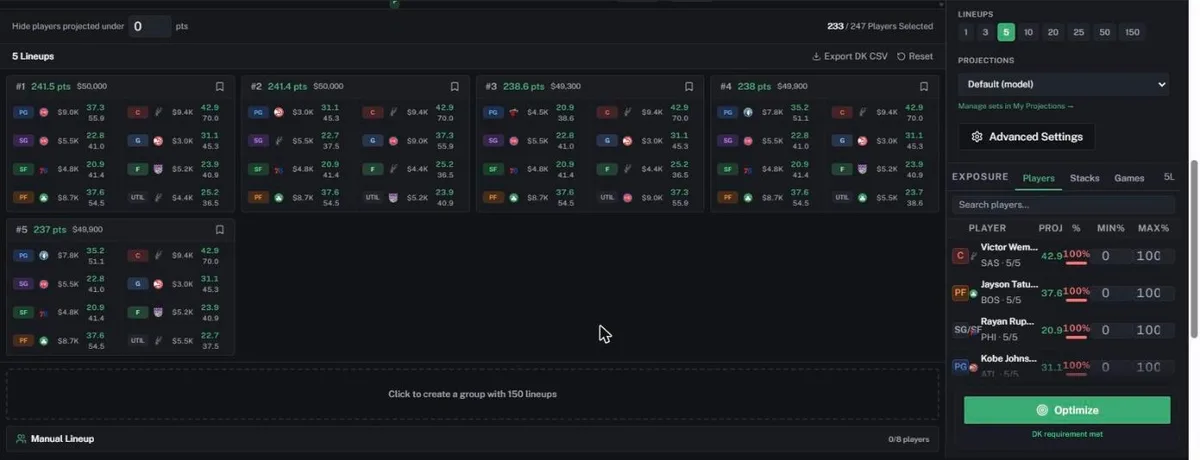The width and height of the screenshot is (1200, 460).
Task: Click the 0/8 players counter
Action: click(908, 439)
